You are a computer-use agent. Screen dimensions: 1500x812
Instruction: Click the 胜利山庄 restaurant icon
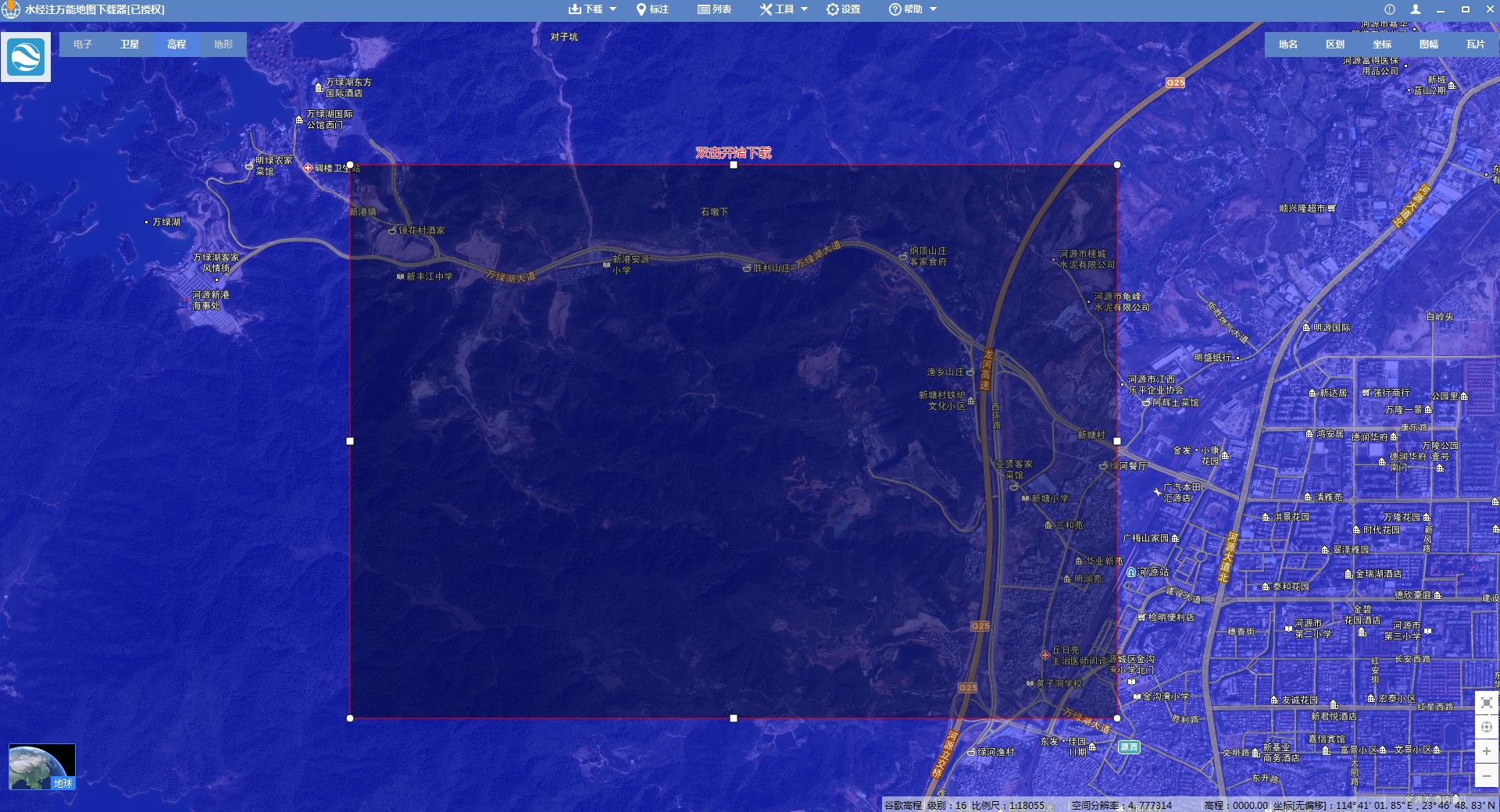tap(747, 268)
